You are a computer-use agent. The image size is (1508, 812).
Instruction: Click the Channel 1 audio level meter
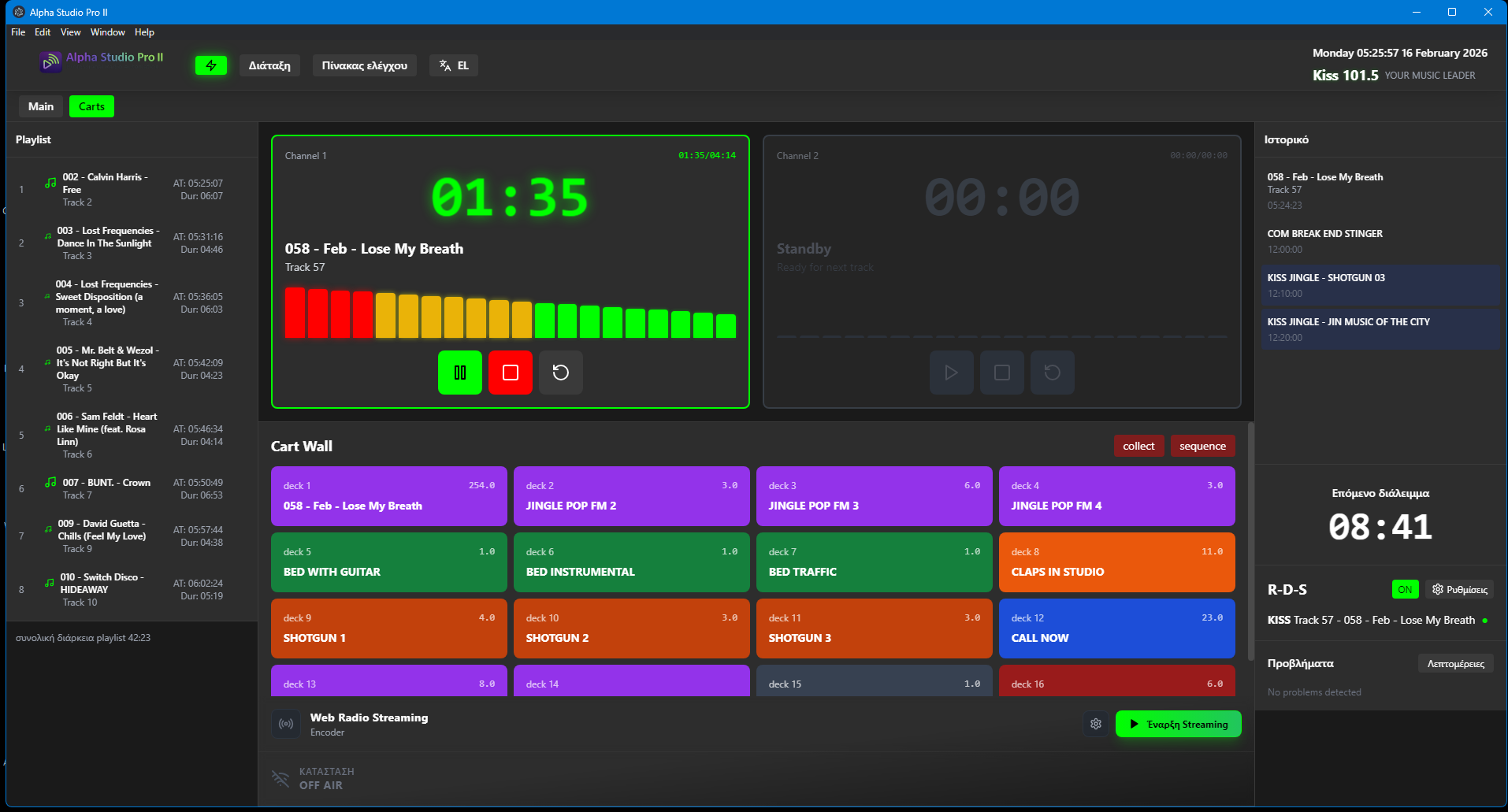pos(510,313)
